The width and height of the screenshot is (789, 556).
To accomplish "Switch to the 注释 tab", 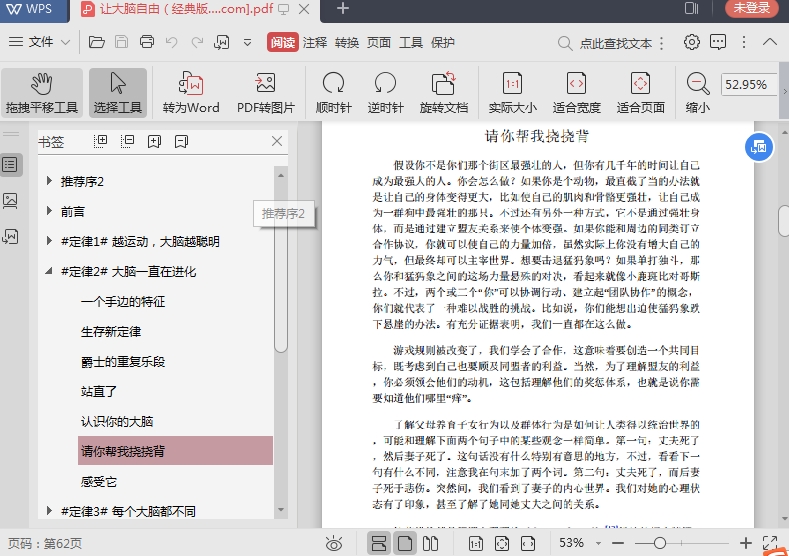I will coord(315,42).
